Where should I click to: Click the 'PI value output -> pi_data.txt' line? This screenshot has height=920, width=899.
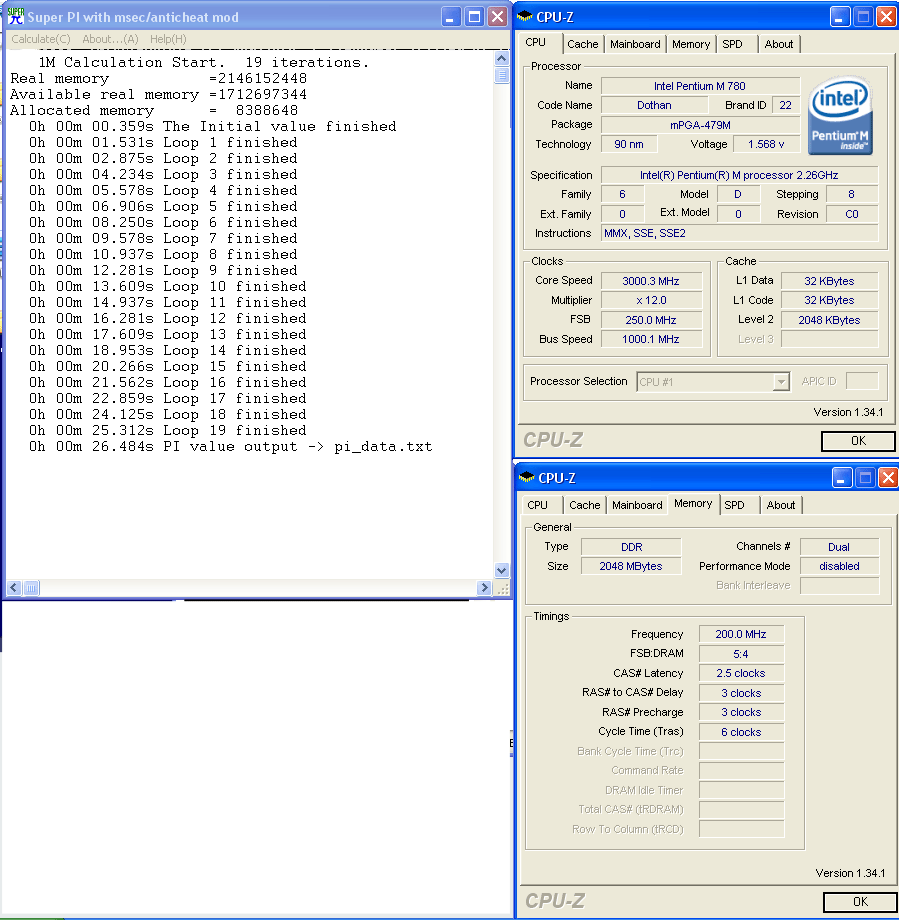[x=231, y=447]
